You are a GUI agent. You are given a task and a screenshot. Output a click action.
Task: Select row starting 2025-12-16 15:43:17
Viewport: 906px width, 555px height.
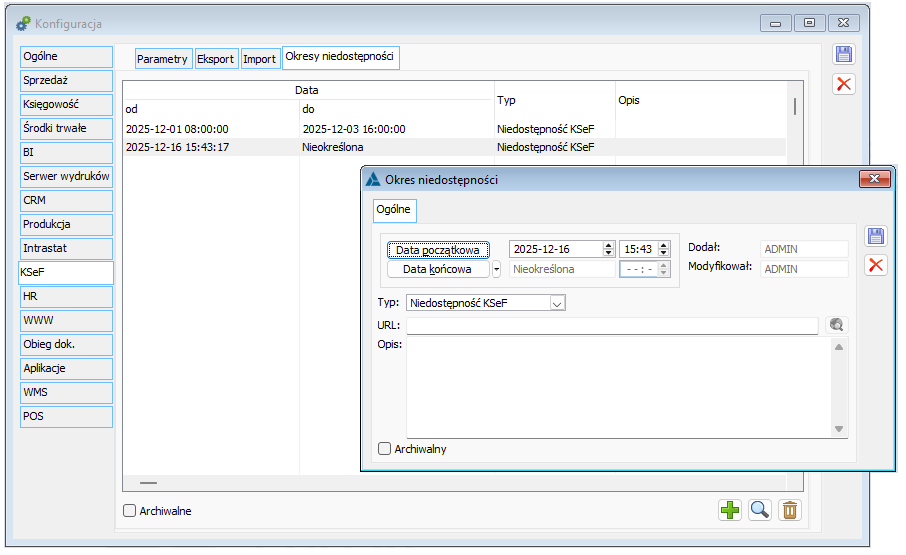coord(454,147)
